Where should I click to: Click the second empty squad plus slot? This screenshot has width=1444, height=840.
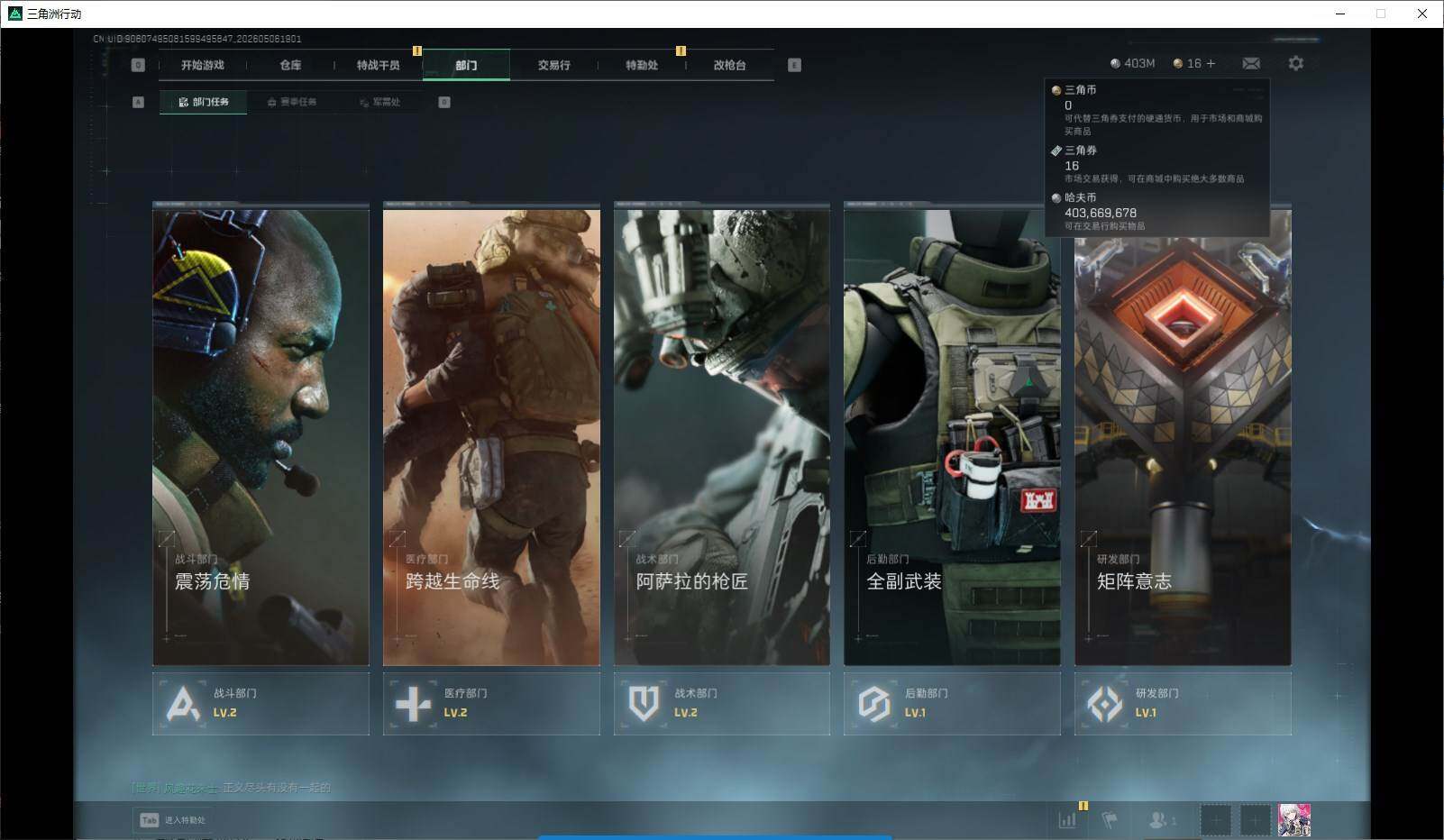(1255, 820)
